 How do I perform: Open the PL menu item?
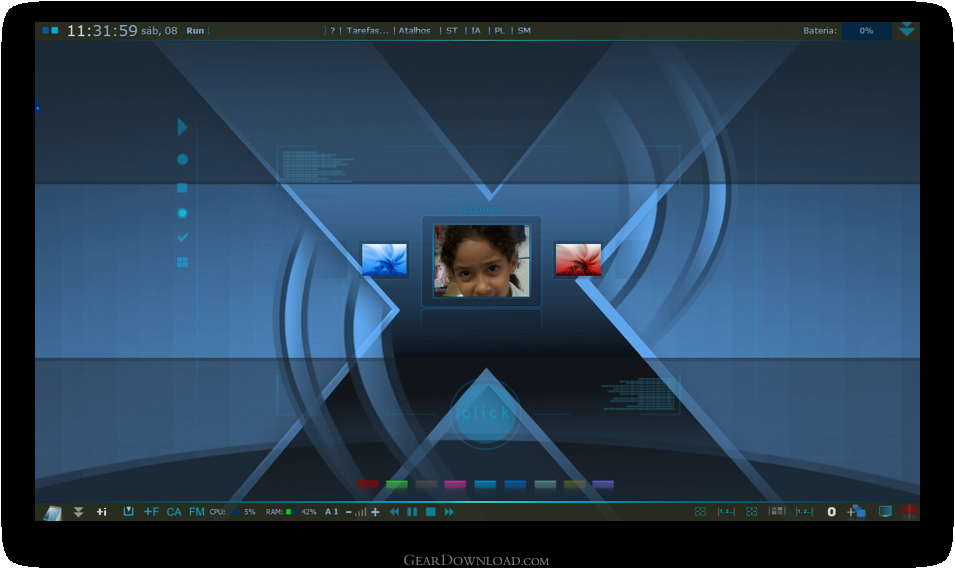click(499, 30)
